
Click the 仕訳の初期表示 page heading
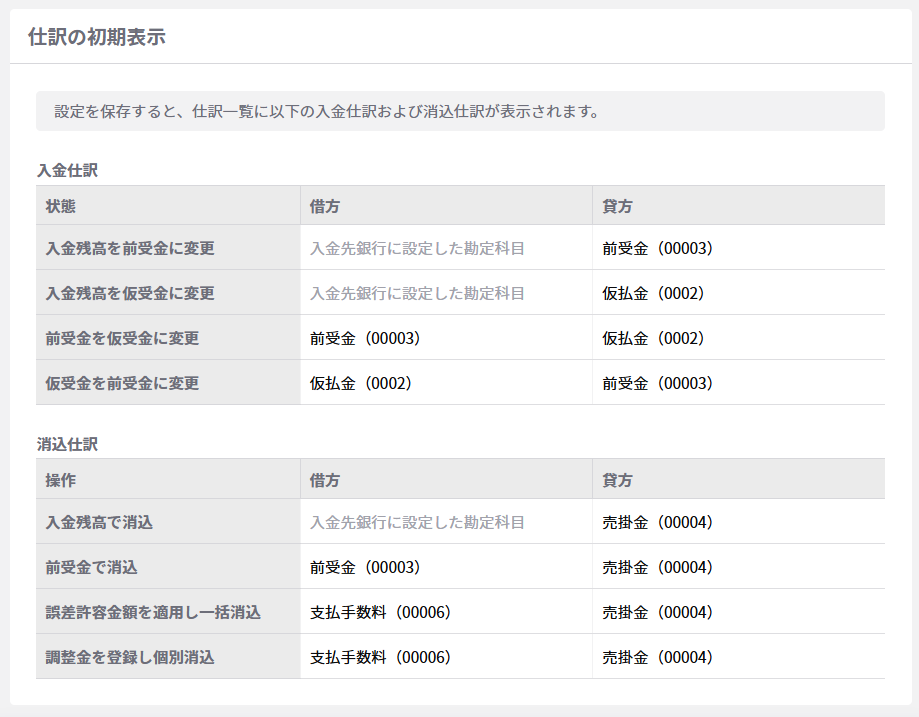click(97, 38)
